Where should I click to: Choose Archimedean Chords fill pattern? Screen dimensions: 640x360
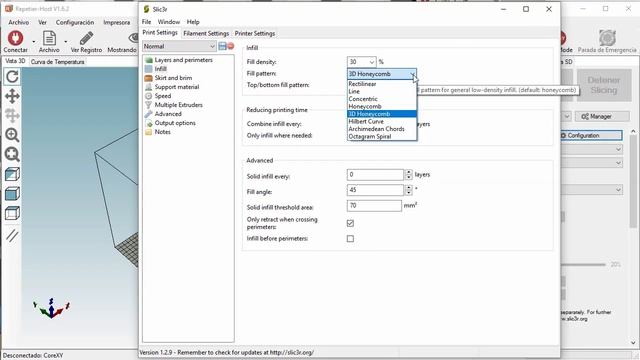click(x=382, y=129)
